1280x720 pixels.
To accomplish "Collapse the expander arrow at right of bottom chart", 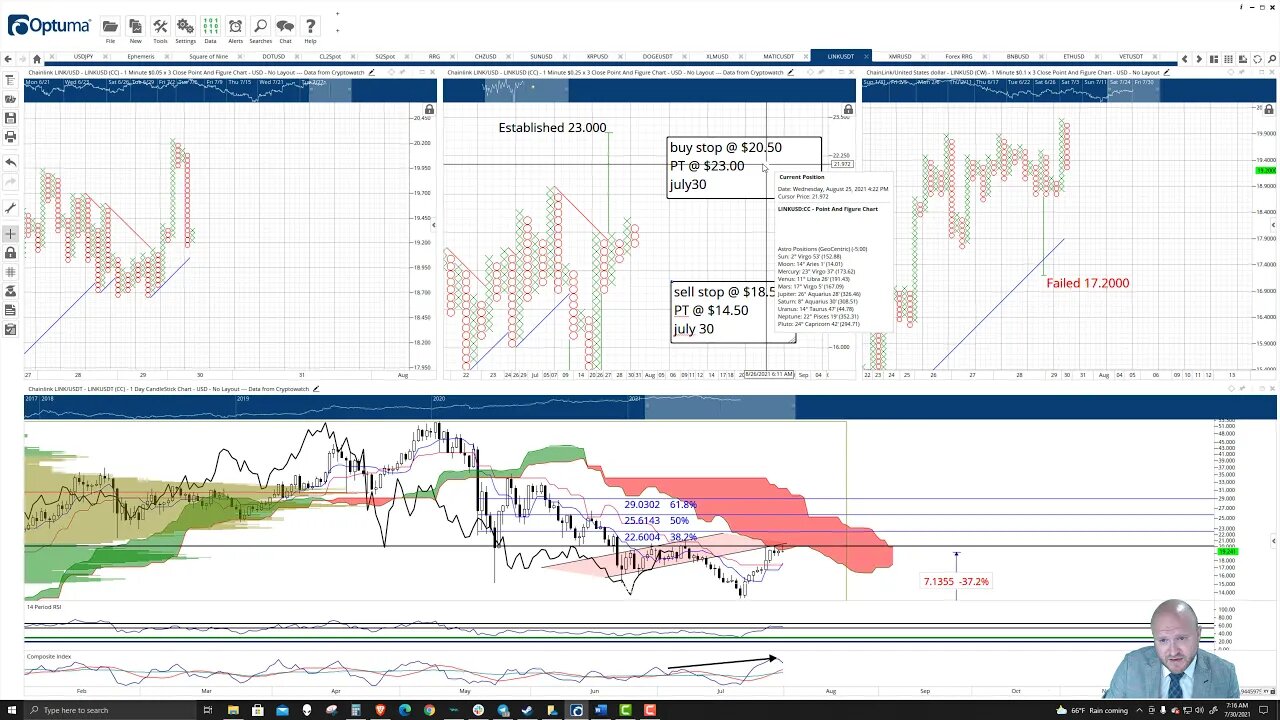I will [x=1273, y=541].
